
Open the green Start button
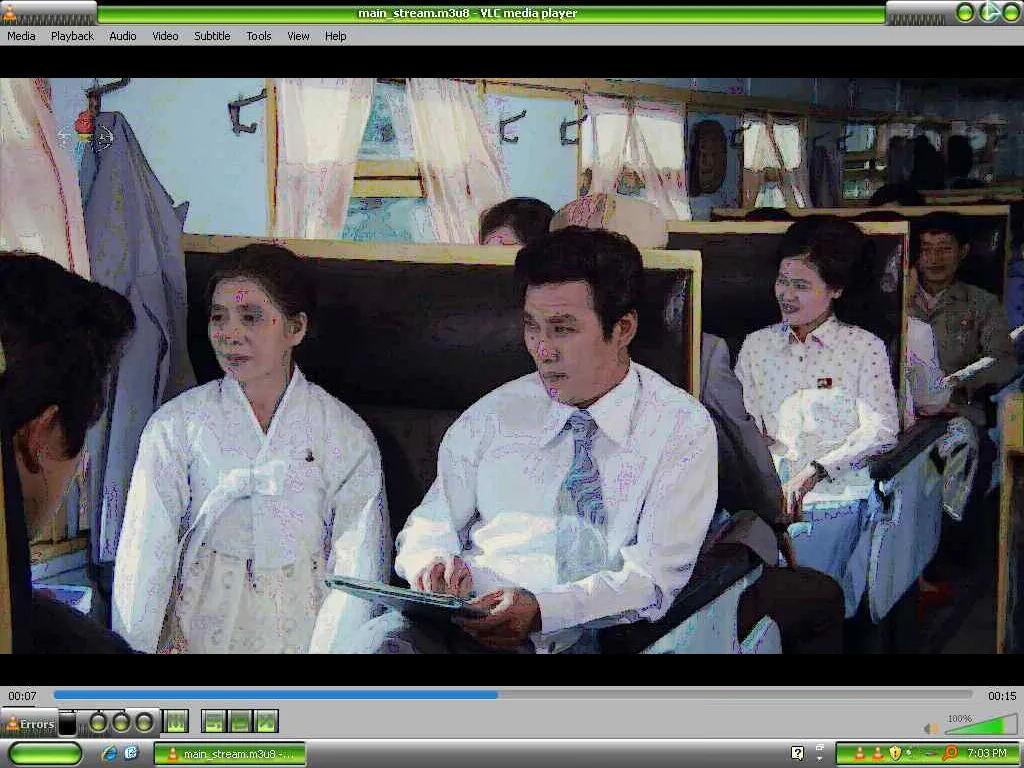pos(46,754)
